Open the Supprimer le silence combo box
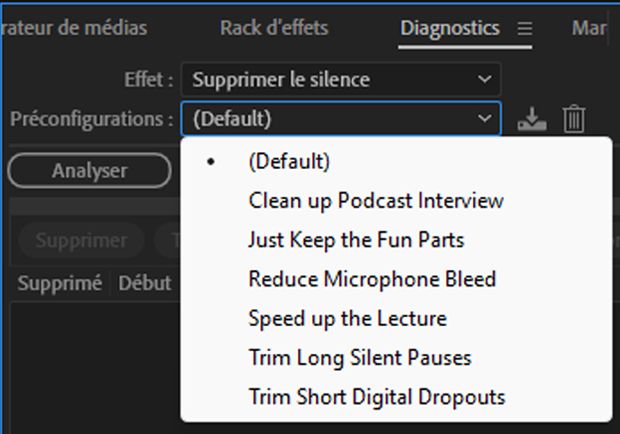Viewport: 620px width, 434px height. 341,79
